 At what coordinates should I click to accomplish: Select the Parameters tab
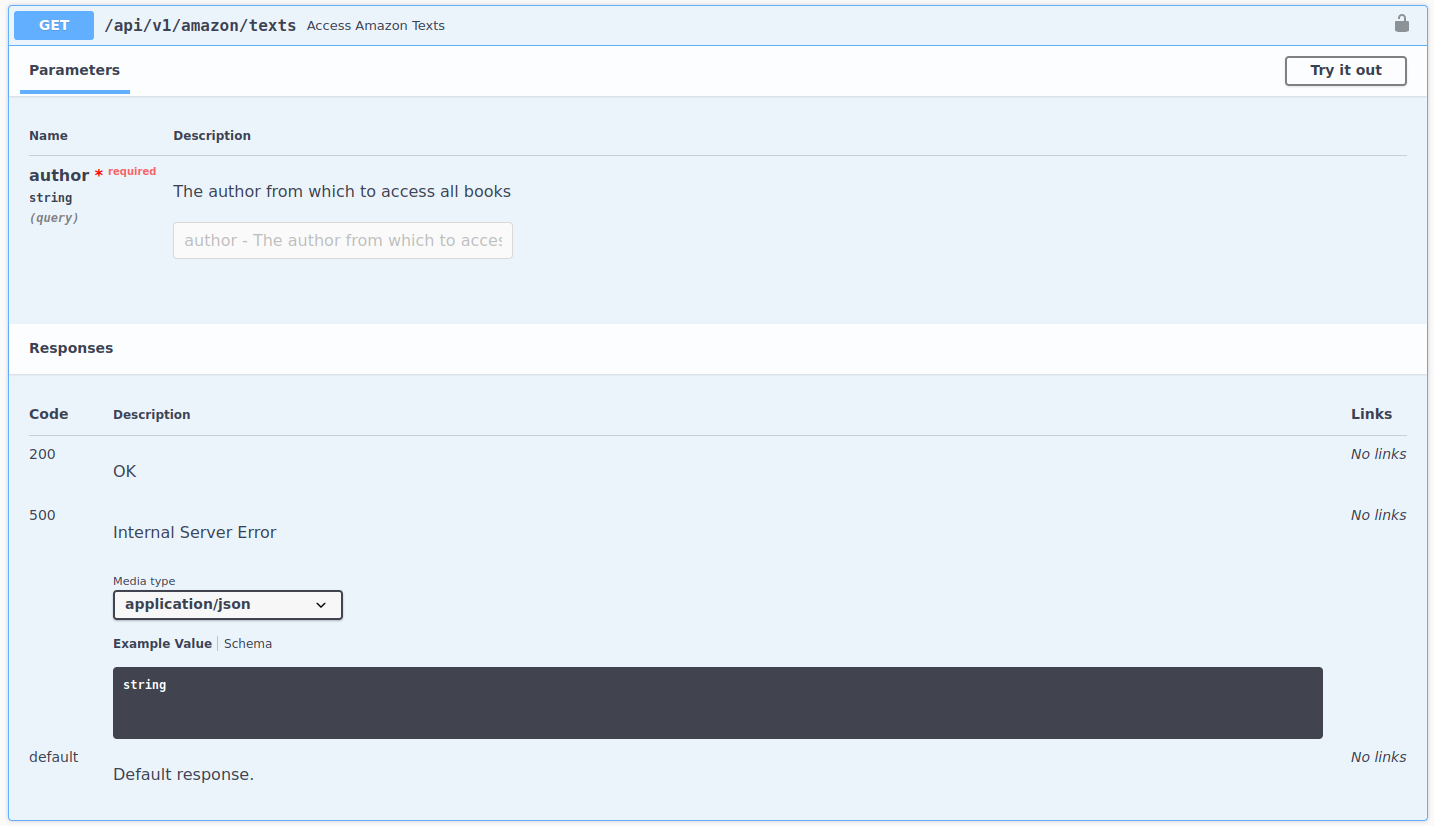pos(74,70)
